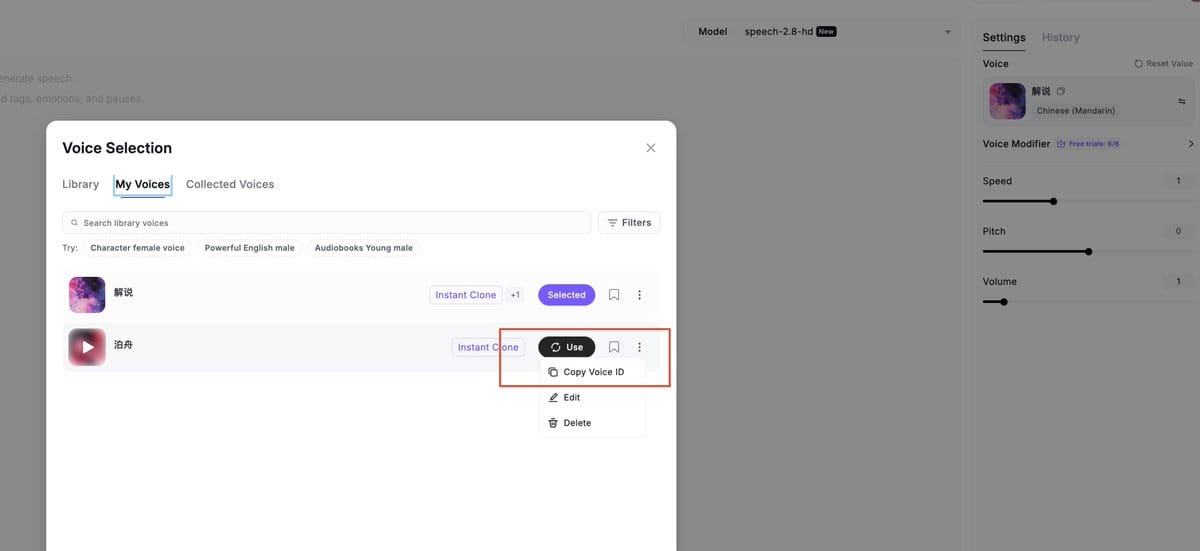
Task: Click the three-dot menu for 泊舟
Action: 640,347
